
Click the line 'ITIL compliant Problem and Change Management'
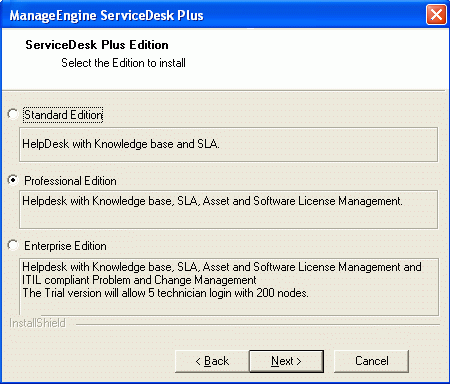(x=139, y=280)
